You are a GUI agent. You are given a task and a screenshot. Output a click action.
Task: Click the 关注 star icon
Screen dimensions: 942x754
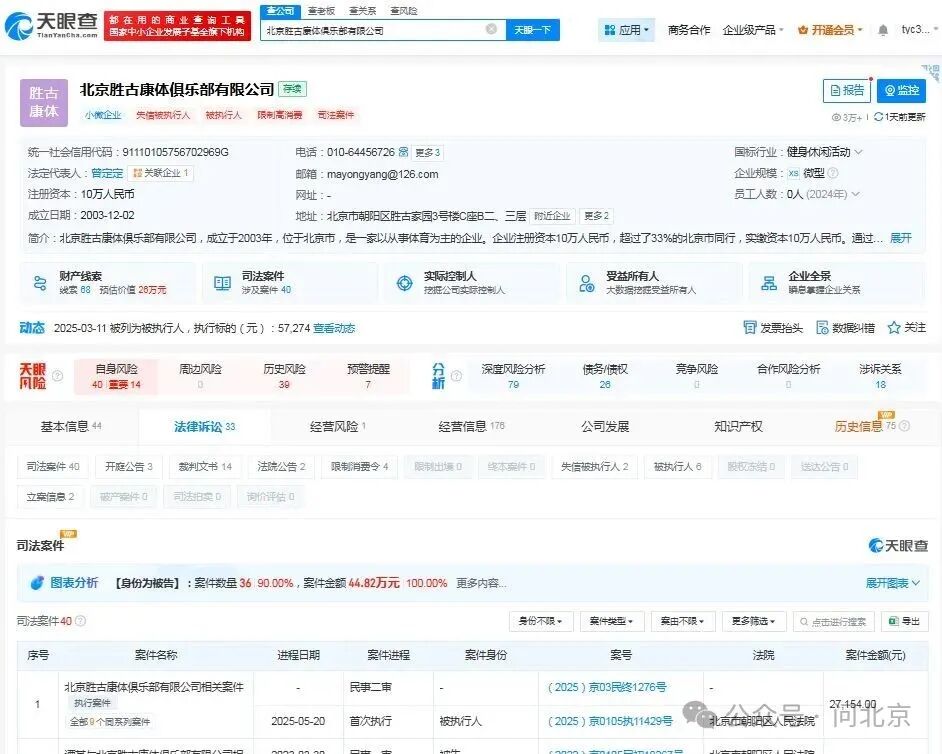894,327
